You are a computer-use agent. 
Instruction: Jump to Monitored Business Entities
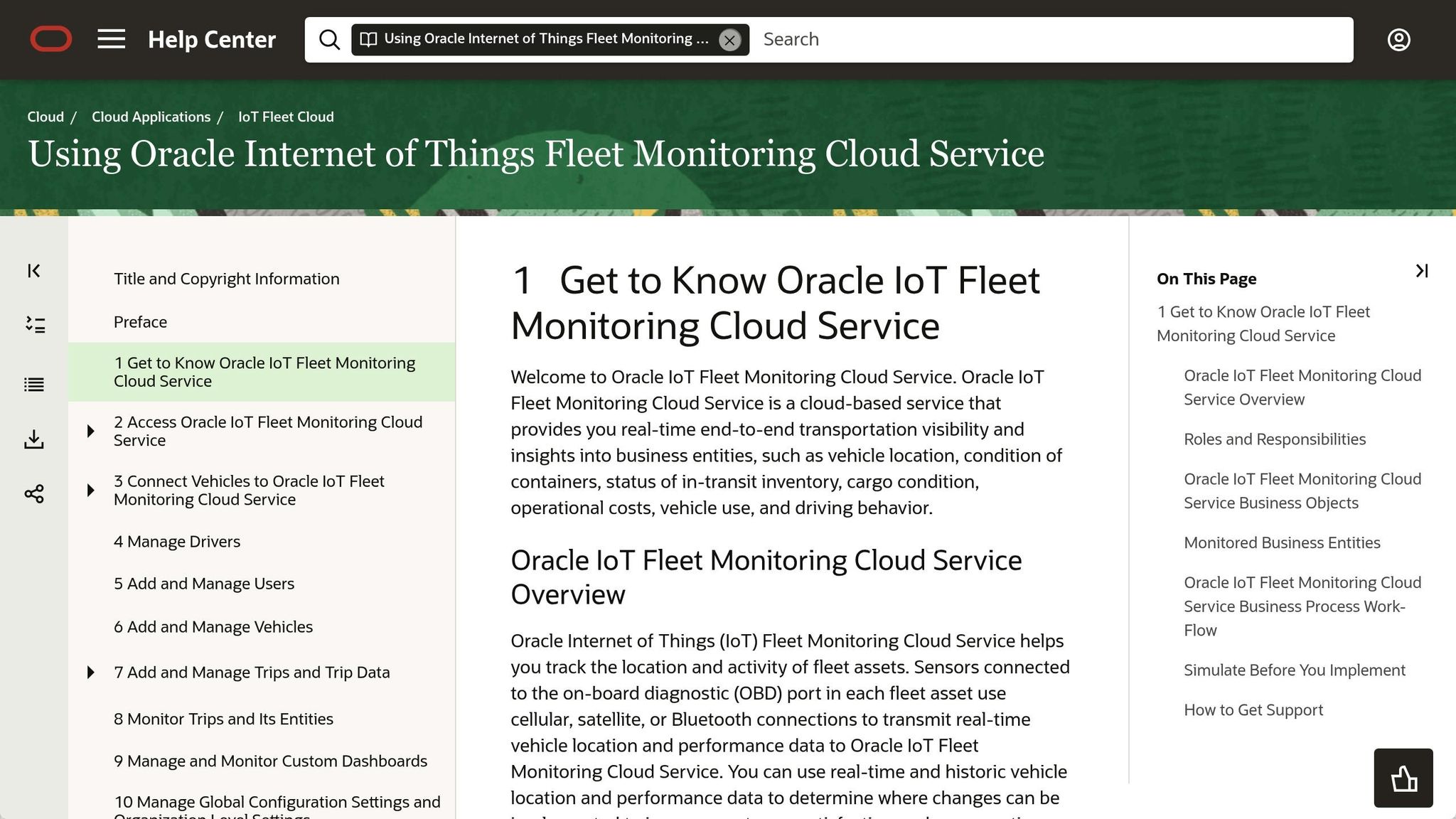pos(1282,543)
